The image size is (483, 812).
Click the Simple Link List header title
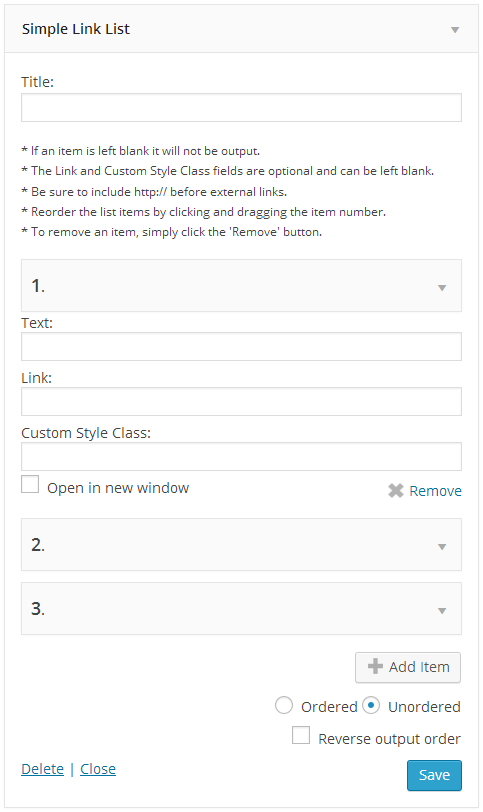coord(76,29)
